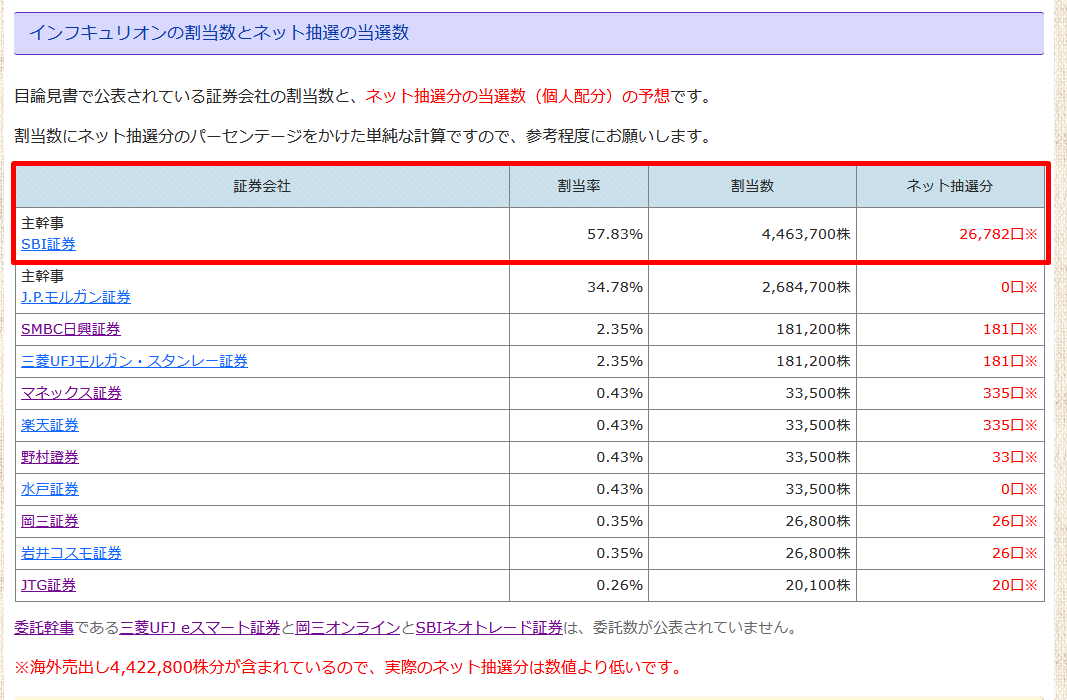Click the 割当数 column header
The width and height of the screenshot is (1067, 700).
click(751, 185)
